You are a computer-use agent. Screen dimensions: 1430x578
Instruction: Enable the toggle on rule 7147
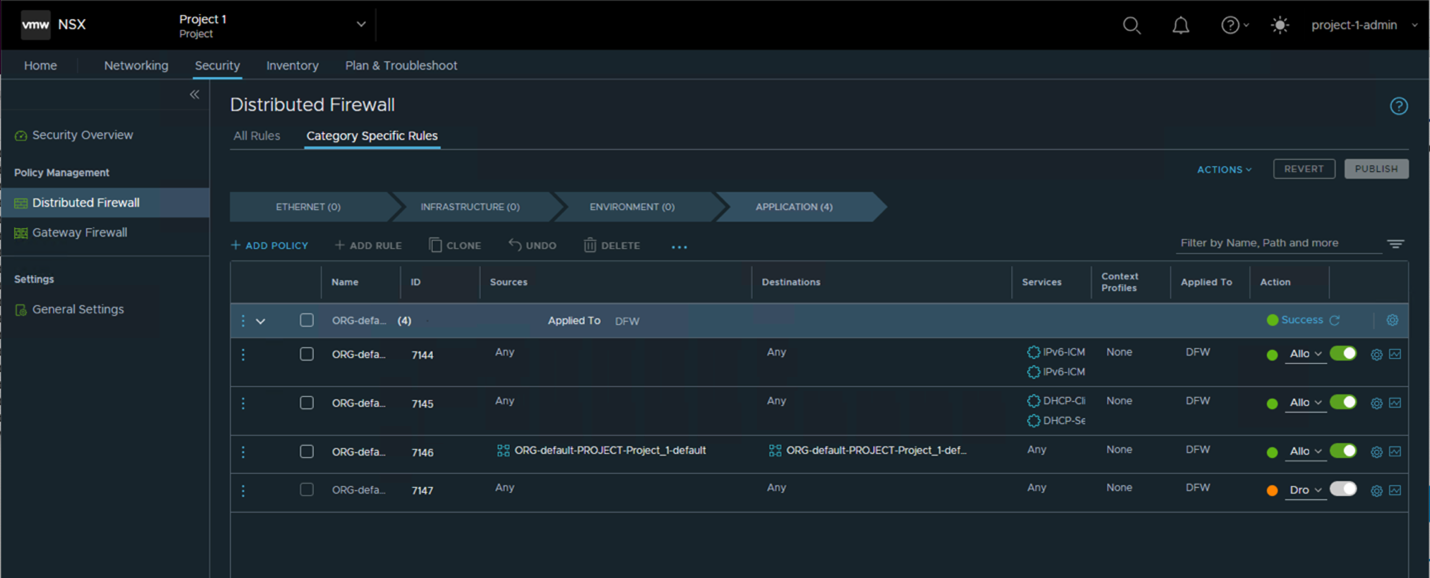1343,489
